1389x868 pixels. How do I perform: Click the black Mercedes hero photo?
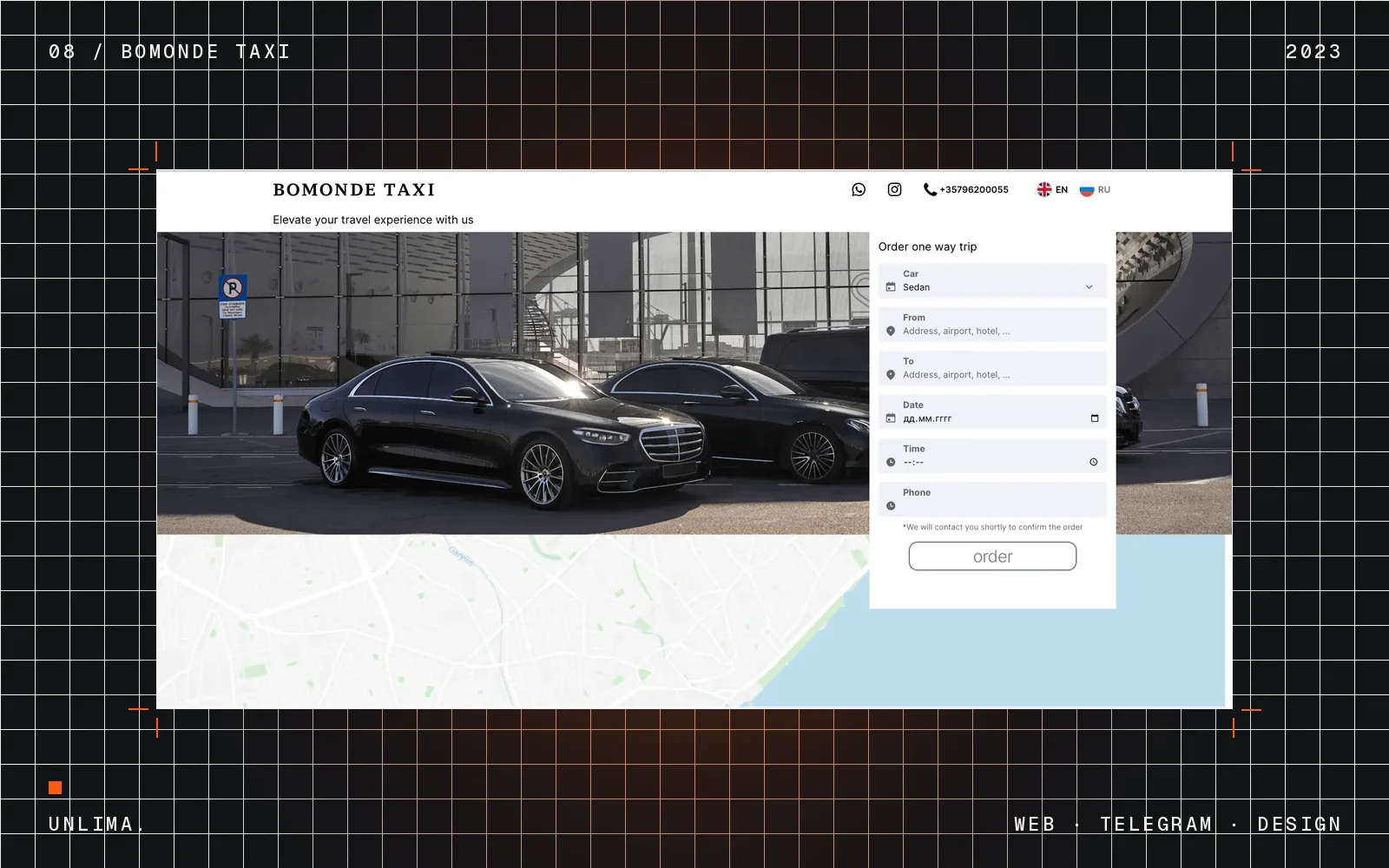(x=512, y=383)
